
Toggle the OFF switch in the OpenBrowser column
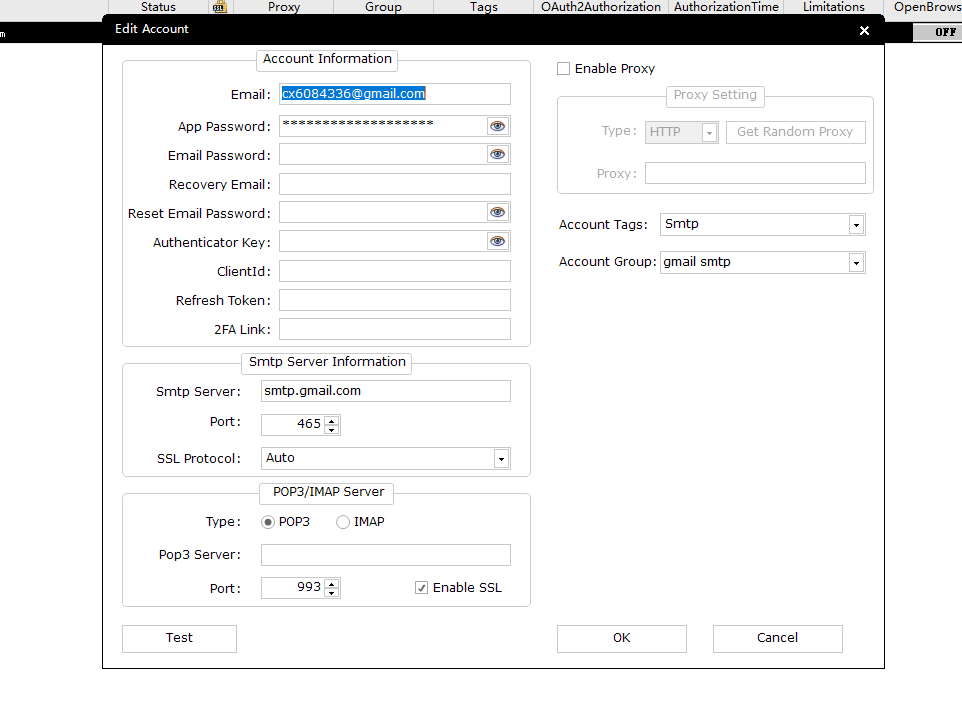point(943,32)
